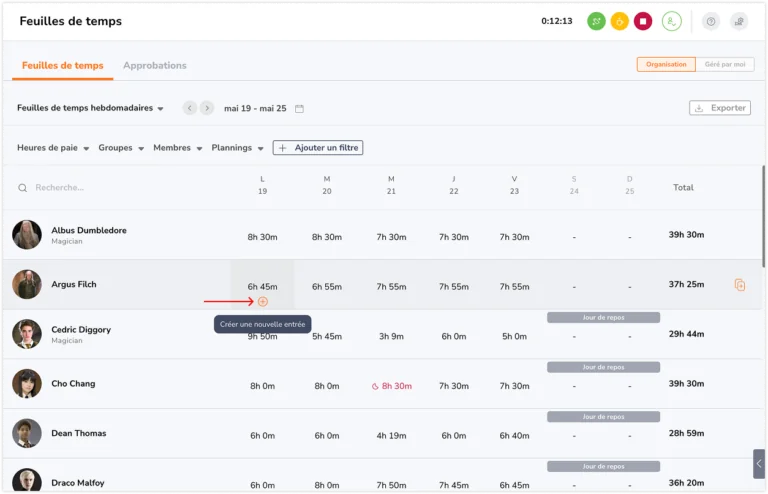Switch to the Feuilles de temps tab

[x=63, y=65]
